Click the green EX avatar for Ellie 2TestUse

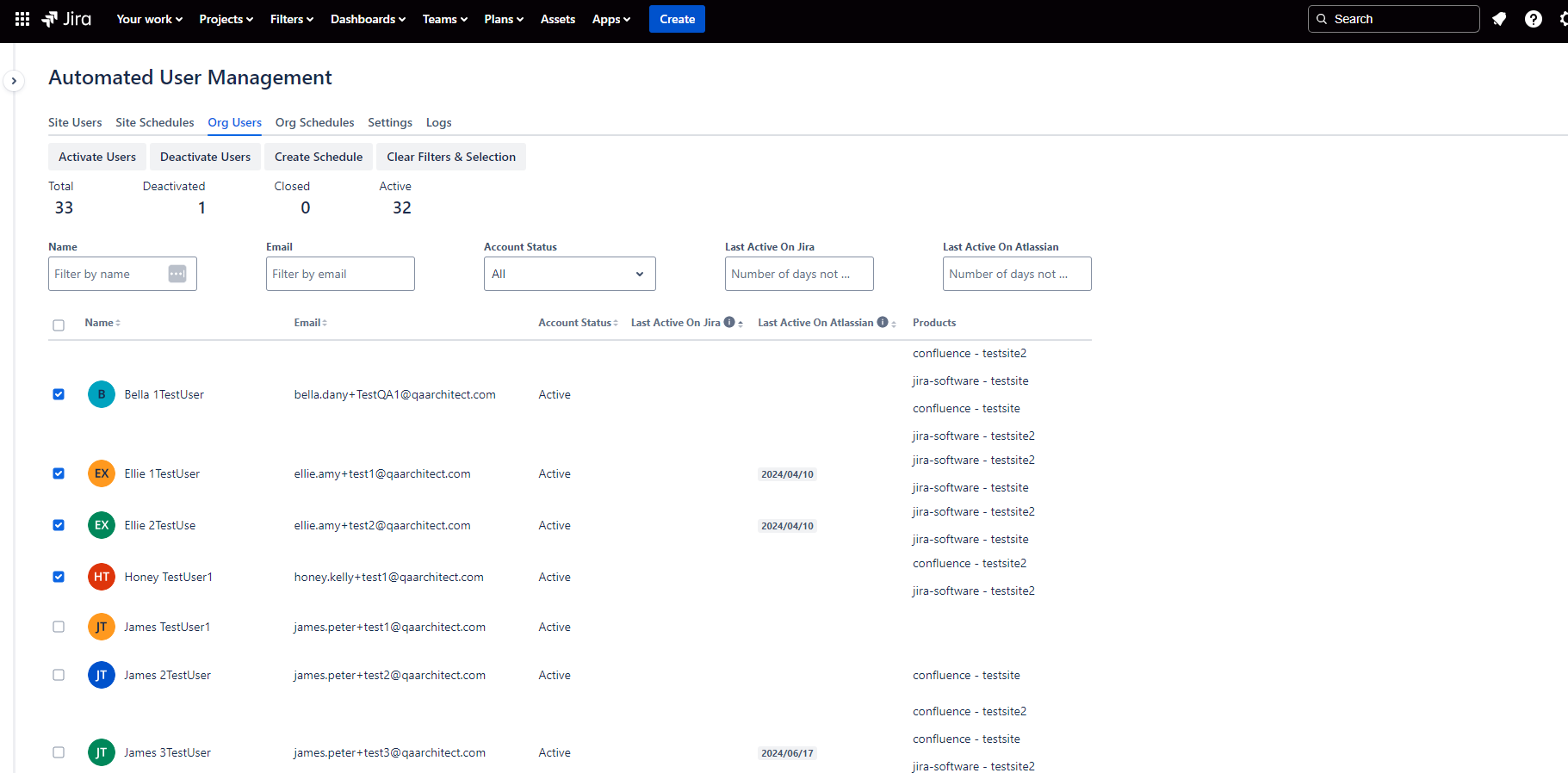[x=102, y=525]
